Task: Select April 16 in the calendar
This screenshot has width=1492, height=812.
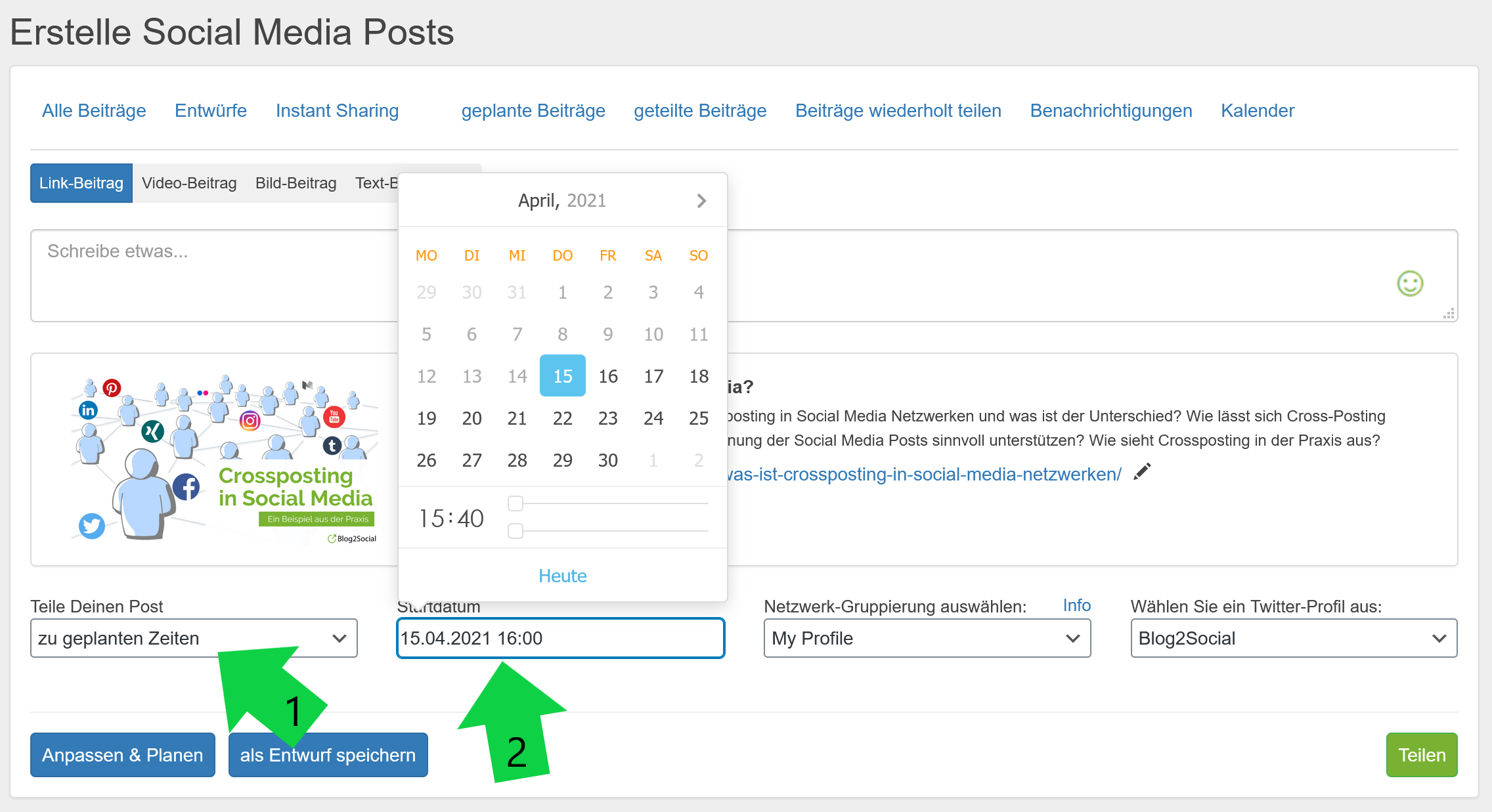Action: [607, 375]
